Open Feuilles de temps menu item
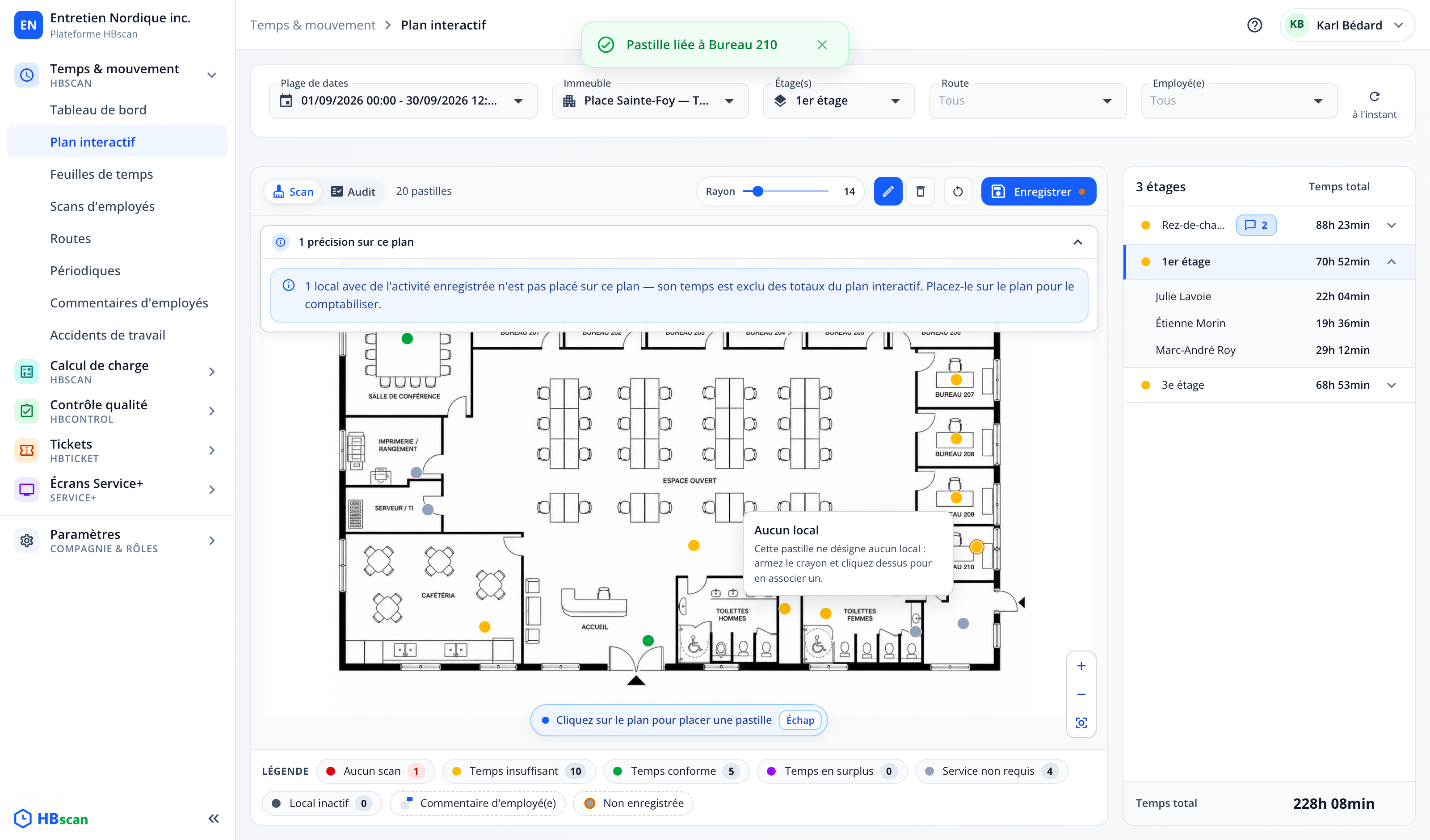The height and width of the screenshot is (840, 1430). pos(118,174)
